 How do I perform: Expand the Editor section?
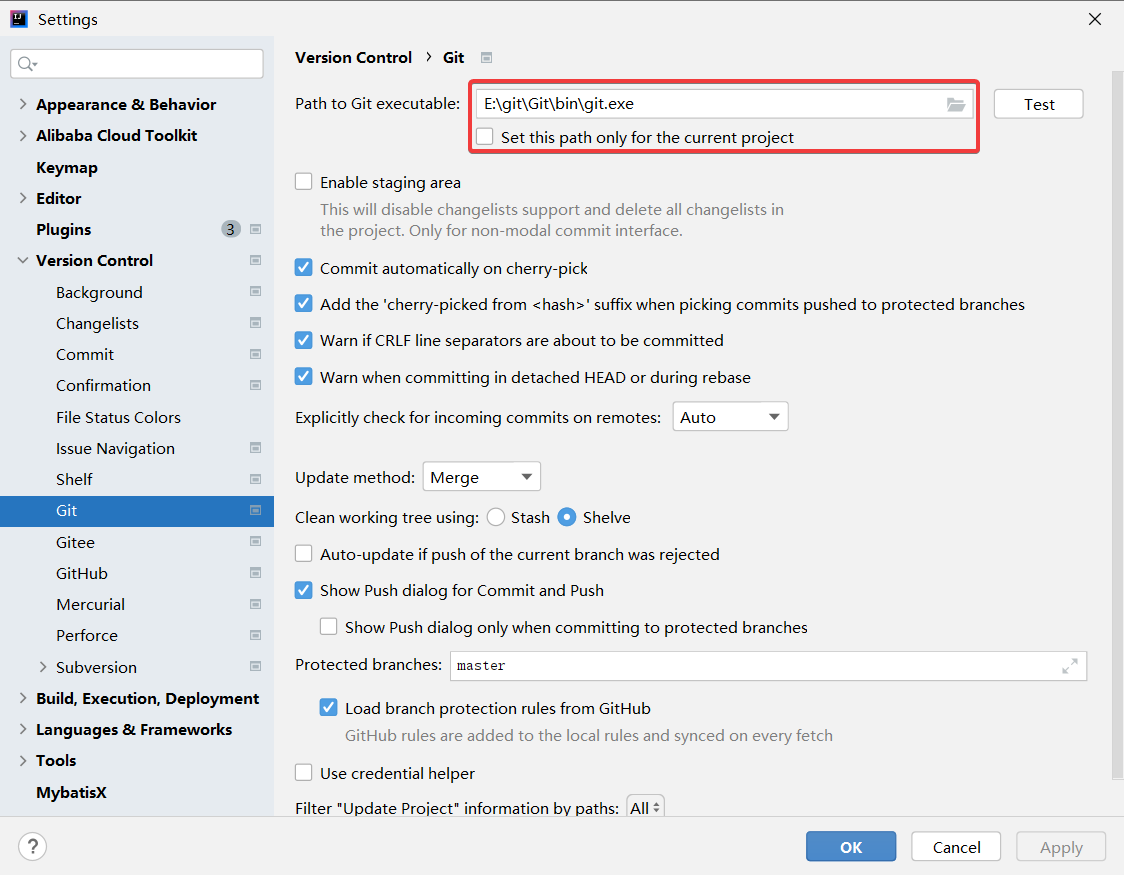tap(23, 198)
